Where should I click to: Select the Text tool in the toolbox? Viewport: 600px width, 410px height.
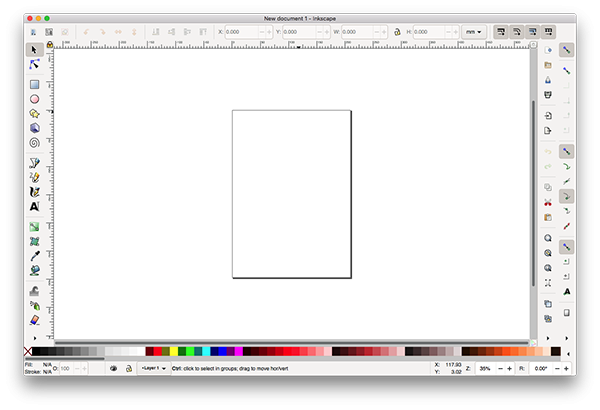34,207
